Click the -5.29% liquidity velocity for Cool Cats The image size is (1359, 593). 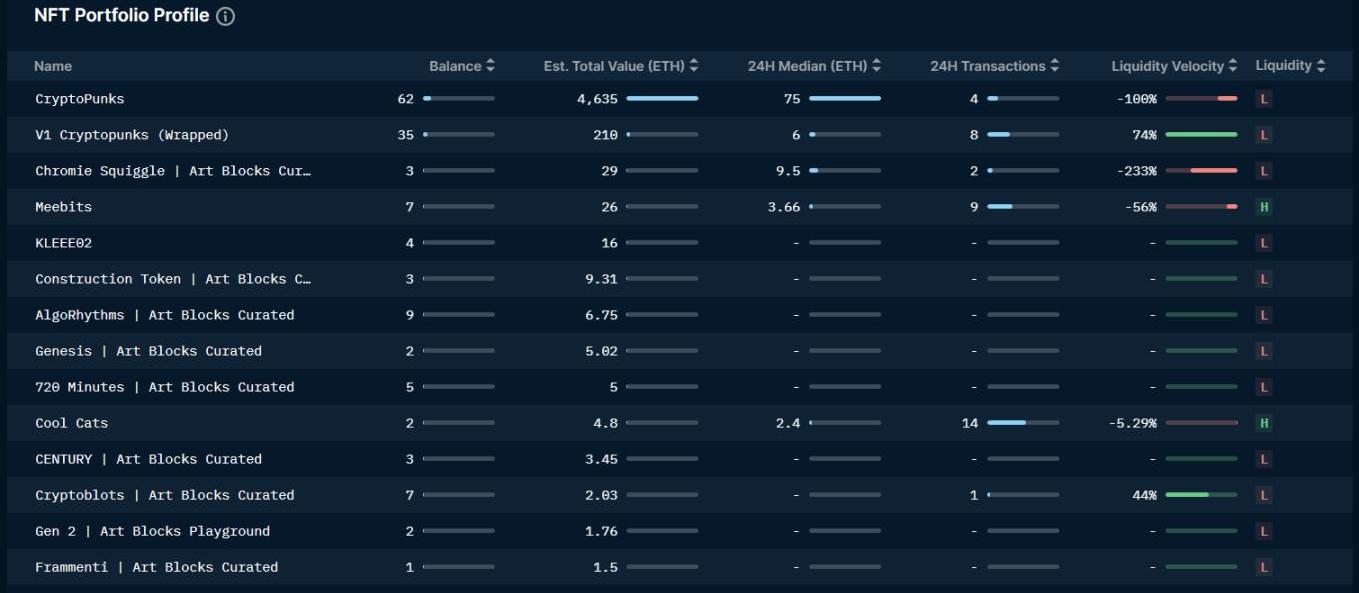pyautogui.click(x=1132, y=423)
